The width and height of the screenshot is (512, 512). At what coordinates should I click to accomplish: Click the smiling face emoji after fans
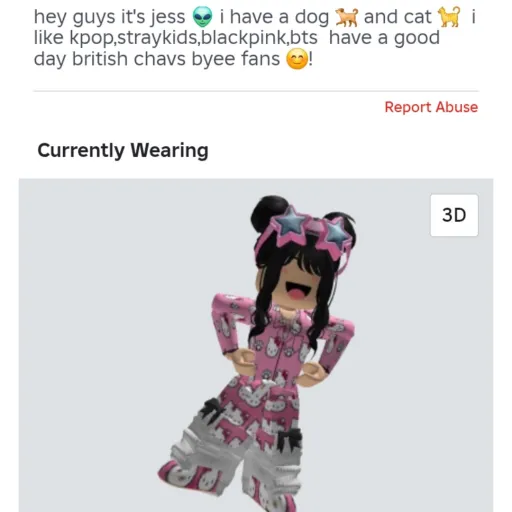(296, 59)
